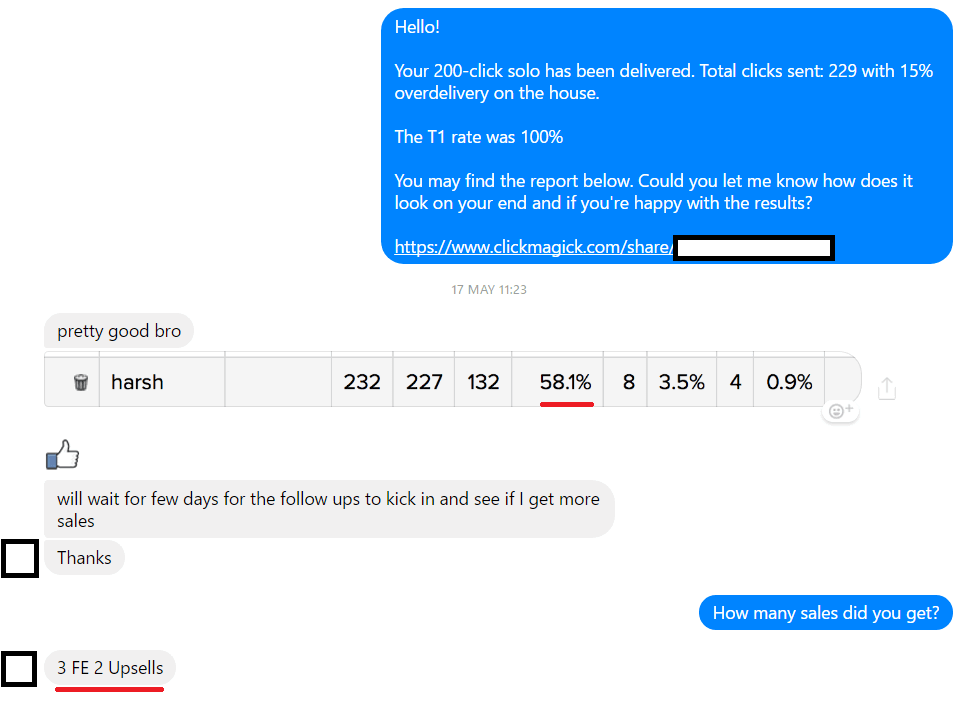Image resolution: width=968 pixels, height=701 pixels.
Task: Click the avatar box beside 3 FE 2 Upsells
Action: (x=19, y=669)
